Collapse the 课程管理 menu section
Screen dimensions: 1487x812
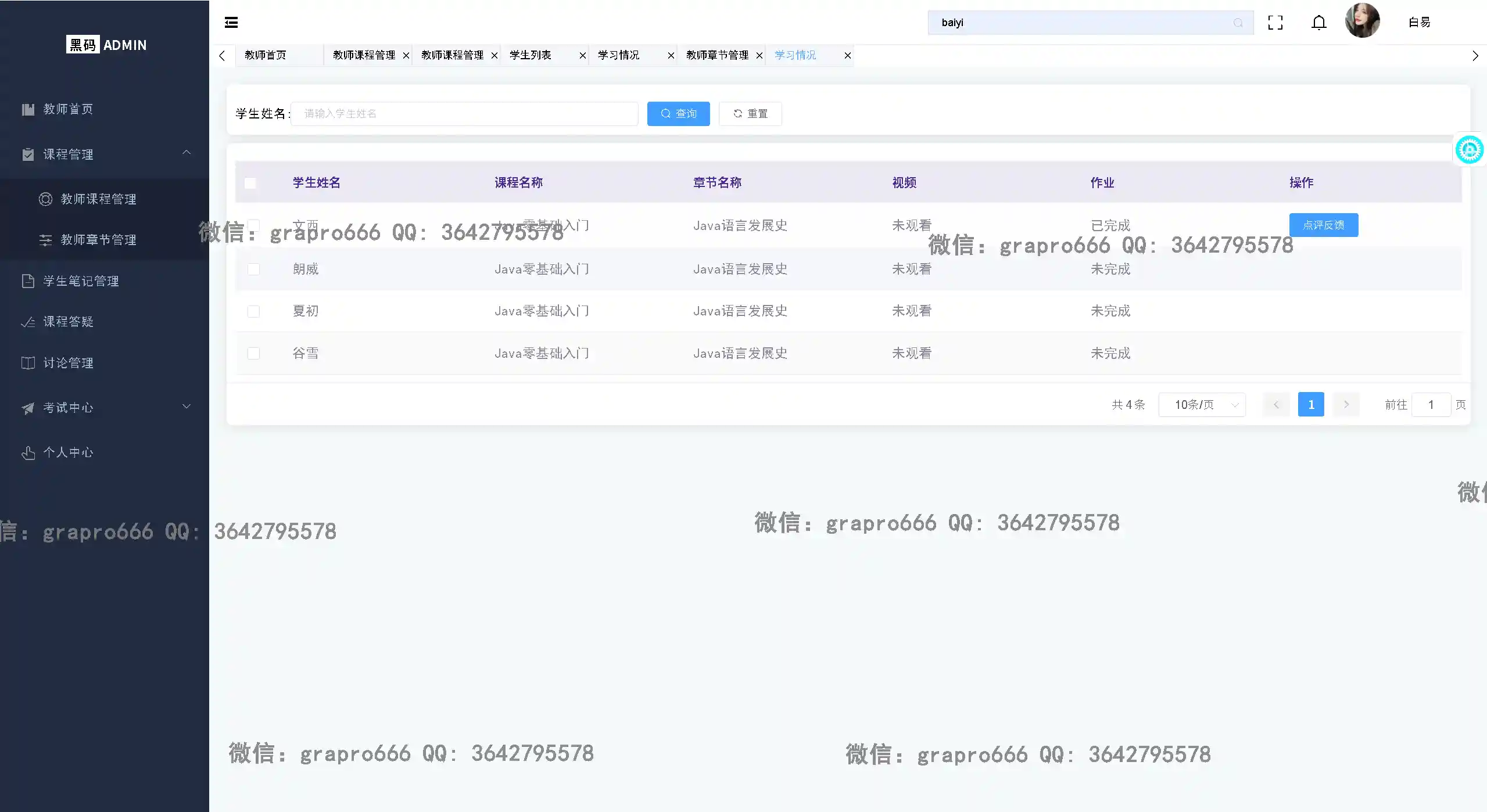pos(186,153)
